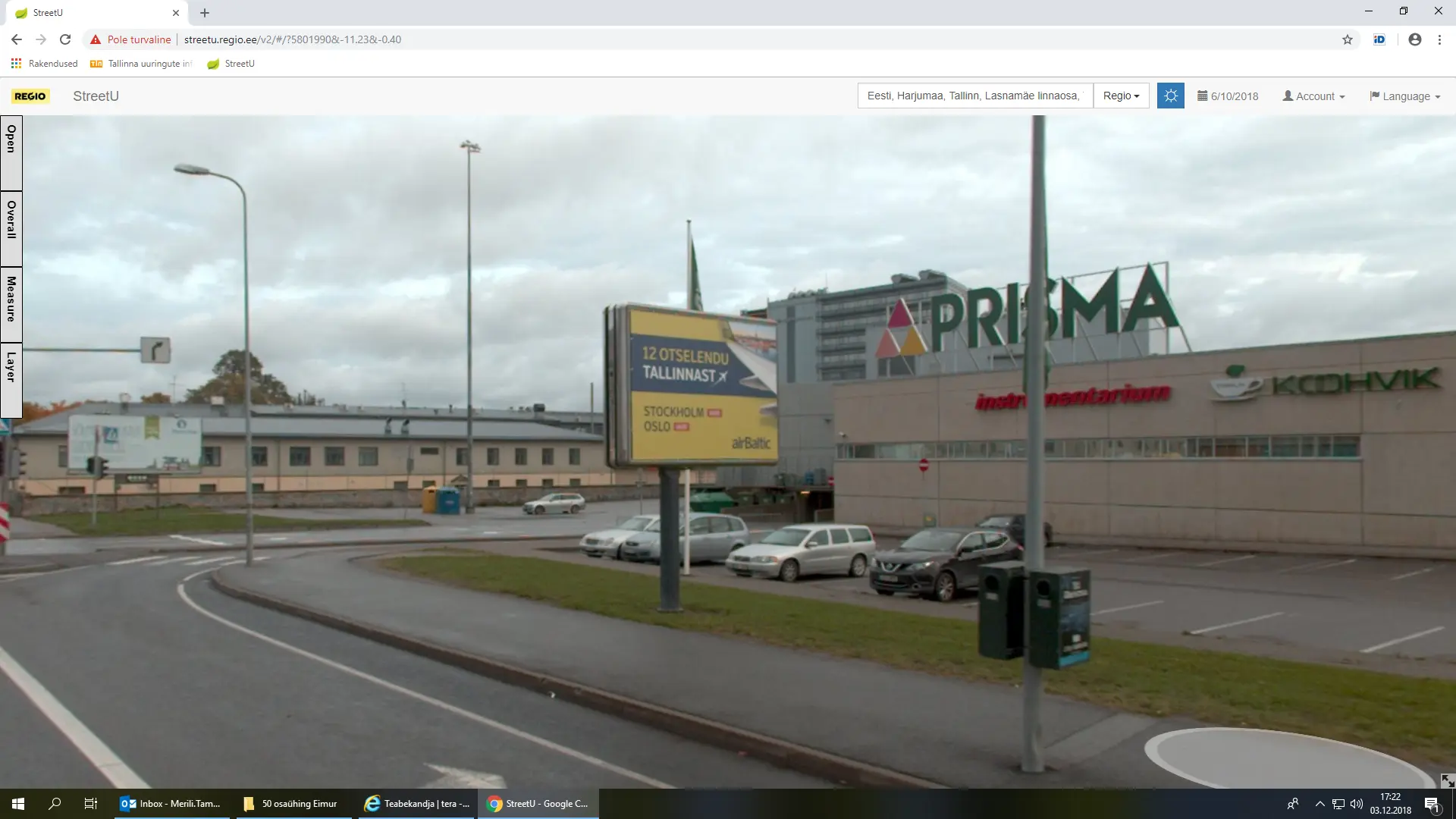The width and height of the screenshot is (1456, 819).
Task: Click fullscreen expand icon at bottom right
Action: [1447, 780]
